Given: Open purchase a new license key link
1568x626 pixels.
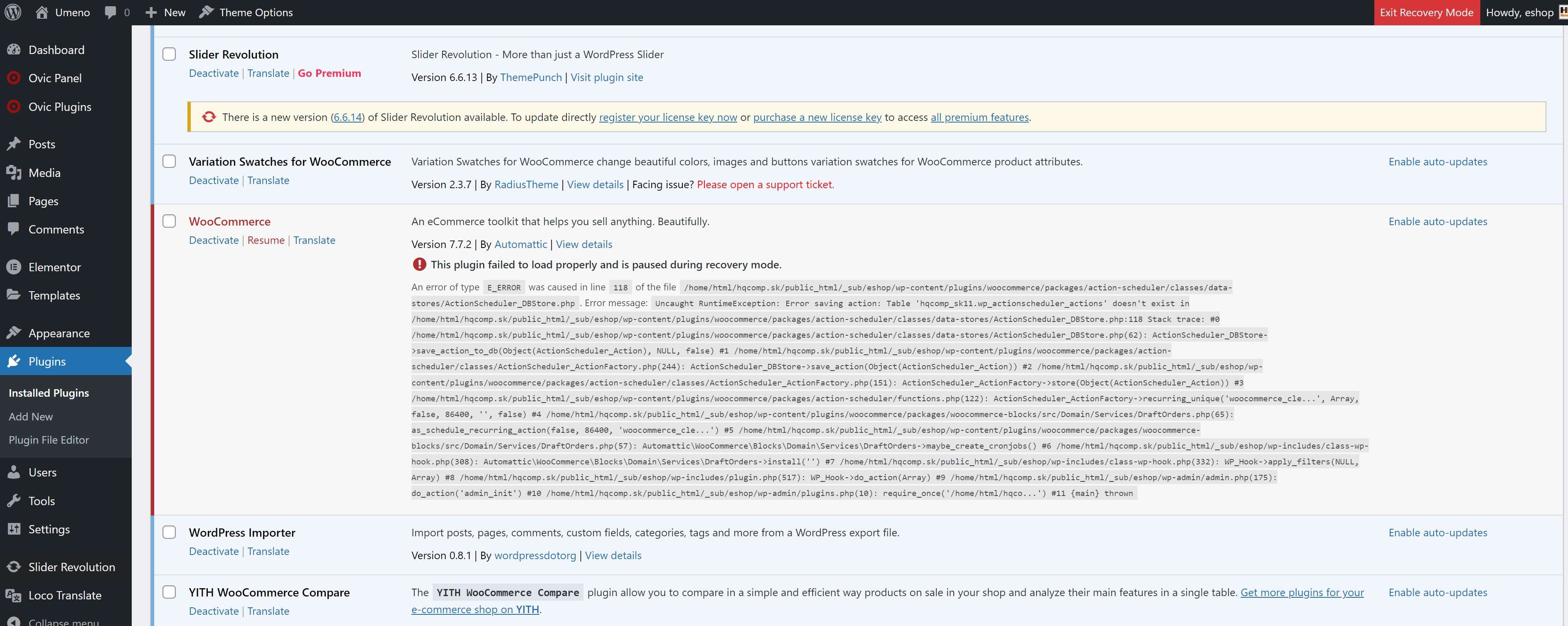Looking at the screenshot, I should (x=817, y=117).
